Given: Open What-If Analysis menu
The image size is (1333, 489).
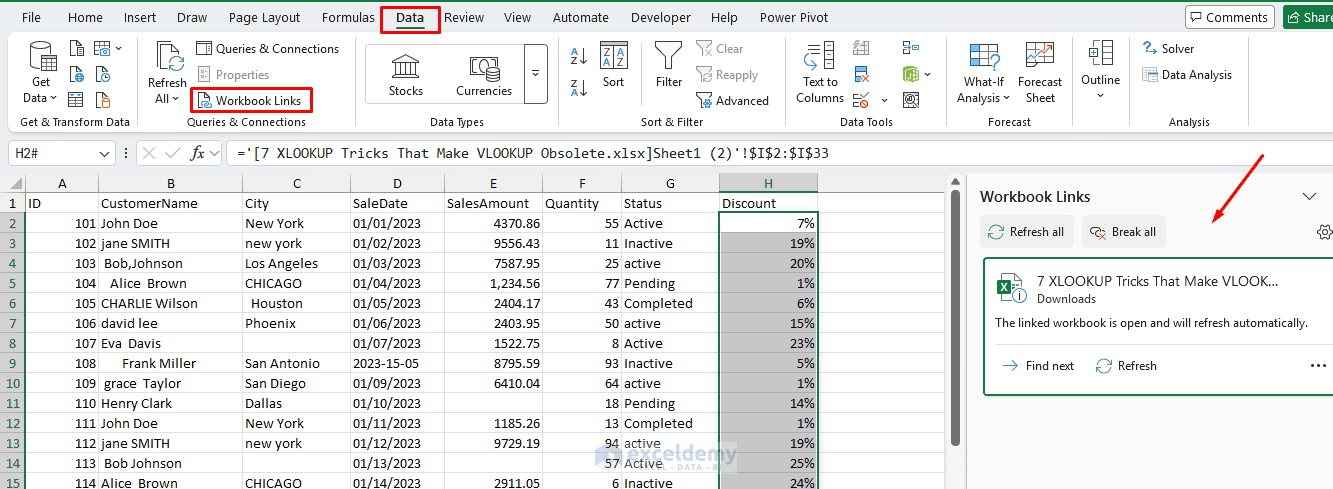Looking at the screenshot, I should (x=983, y=73).
